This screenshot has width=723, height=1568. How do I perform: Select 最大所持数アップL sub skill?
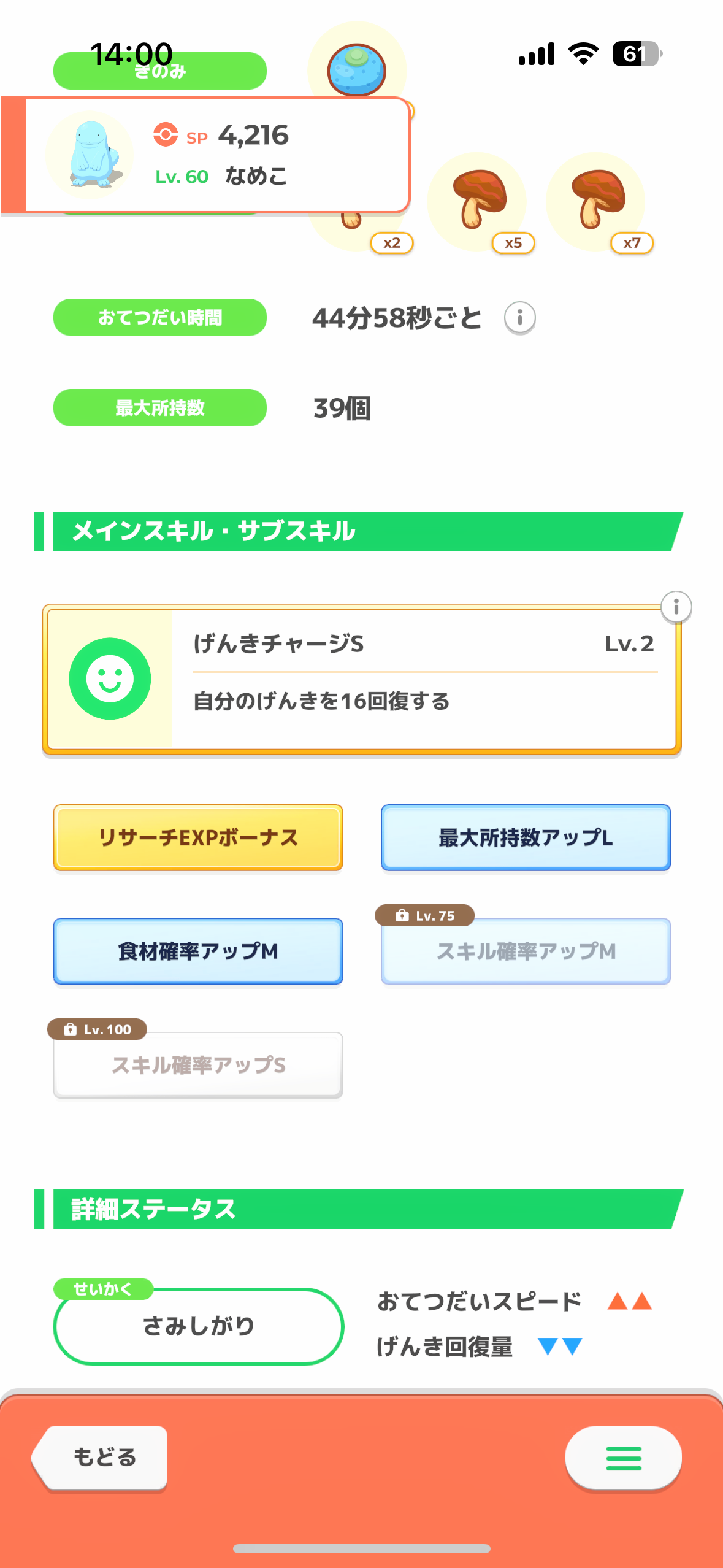[x=526, y=837]
